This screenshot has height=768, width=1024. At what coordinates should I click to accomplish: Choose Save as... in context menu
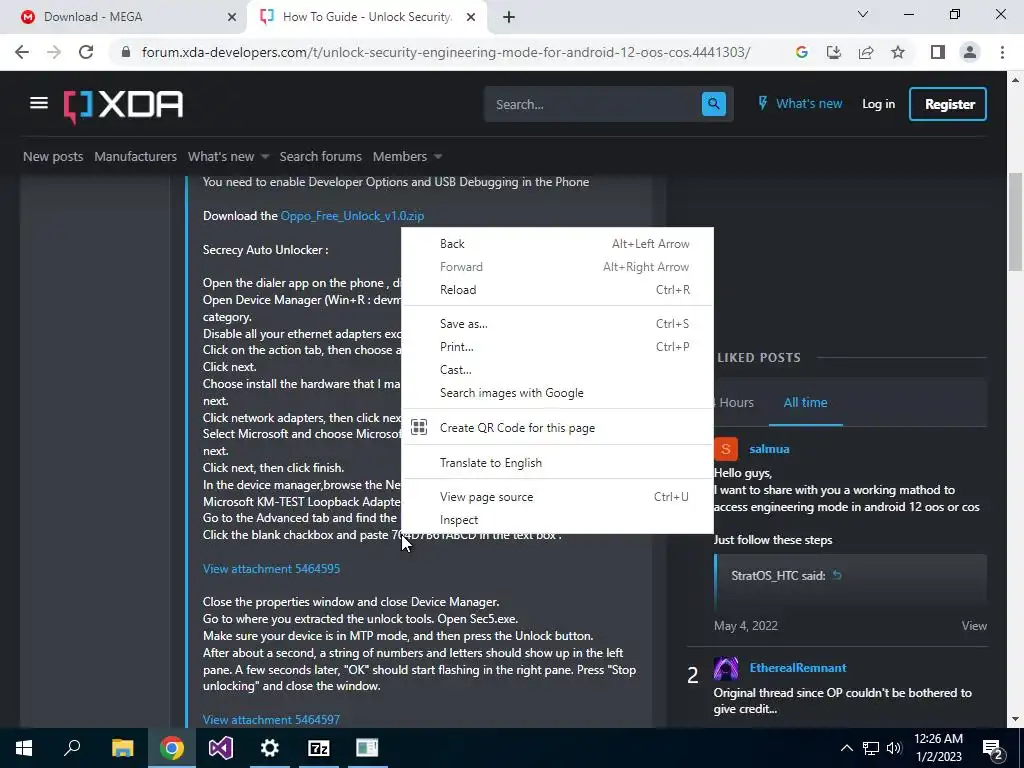coord(557,323)
